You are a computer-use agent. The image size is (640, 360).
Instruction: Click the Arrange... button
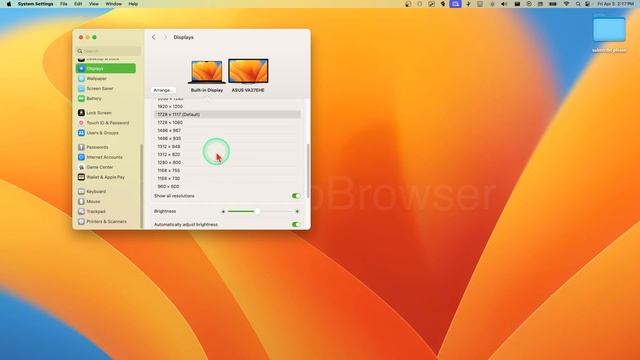tap(163, 90)
